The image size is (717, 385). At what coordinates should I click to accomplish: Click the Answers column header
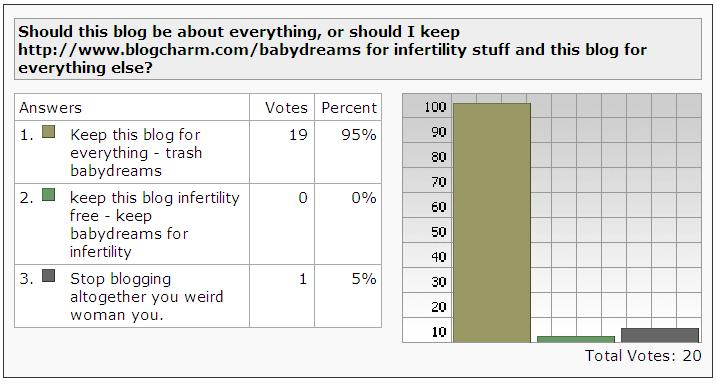click(x=50, y=108)
